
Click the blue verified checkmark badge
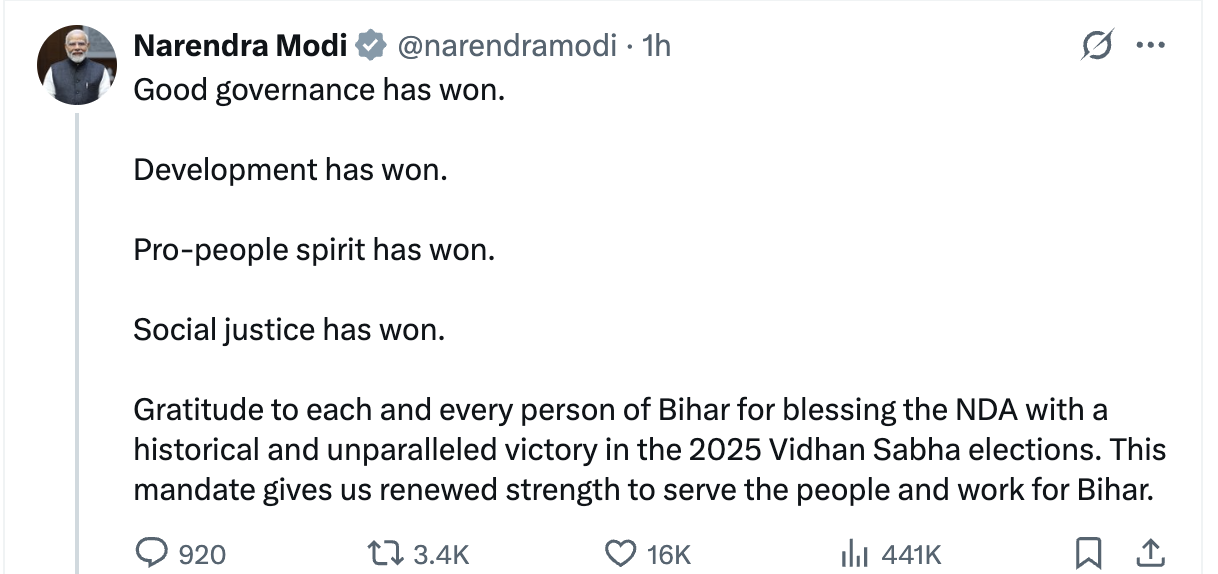pos(372,46)
